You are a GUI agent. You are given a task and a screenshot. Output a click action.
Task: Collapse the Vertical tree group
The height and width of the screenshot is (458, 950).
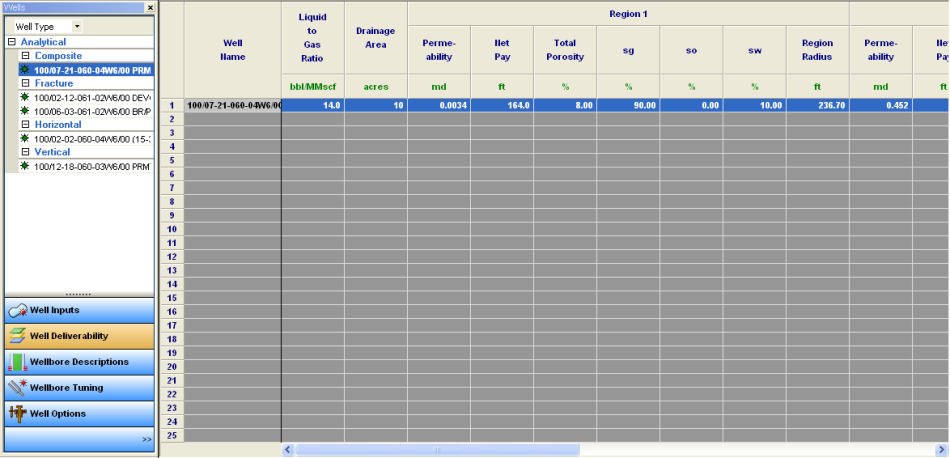pyautogui.click(x=25, y=152)
